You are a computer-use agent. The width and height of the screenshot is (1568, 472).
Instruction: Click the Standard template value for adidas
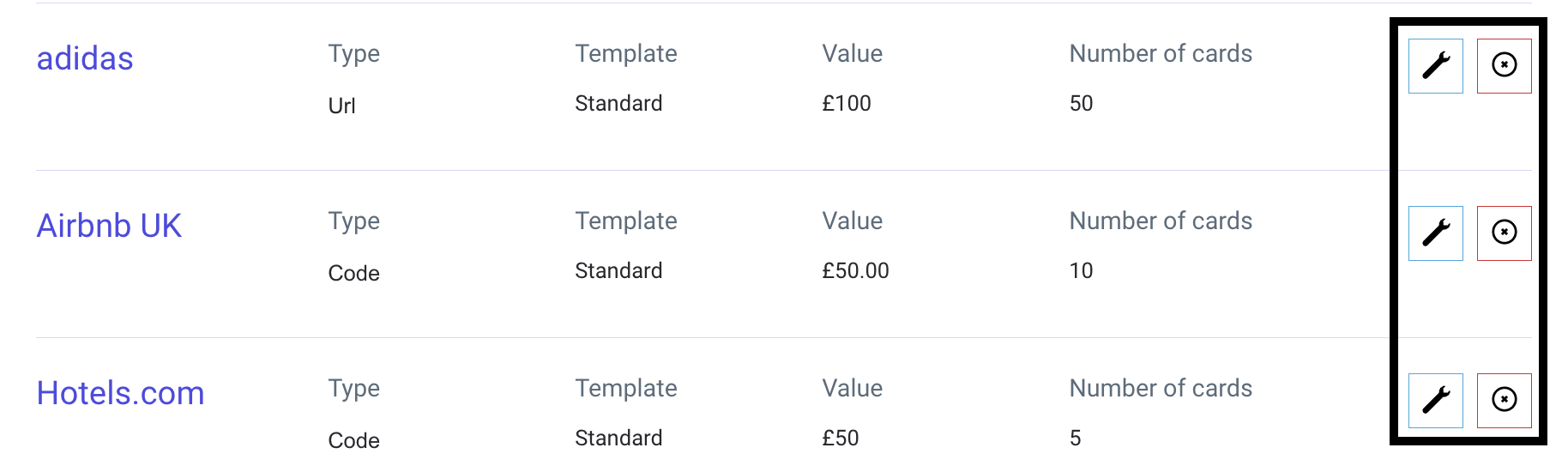click(x=618, y=104)
